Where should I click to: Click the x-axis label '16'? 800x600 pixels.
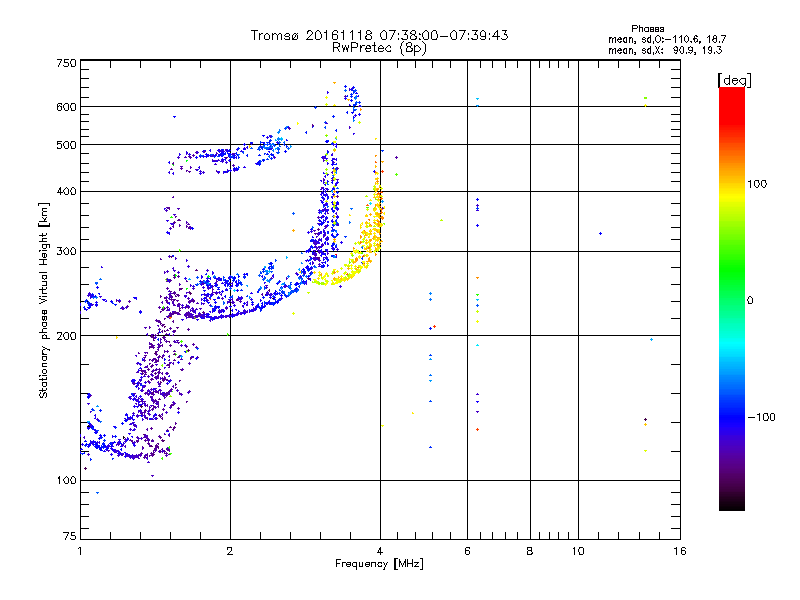click(680, 551)
